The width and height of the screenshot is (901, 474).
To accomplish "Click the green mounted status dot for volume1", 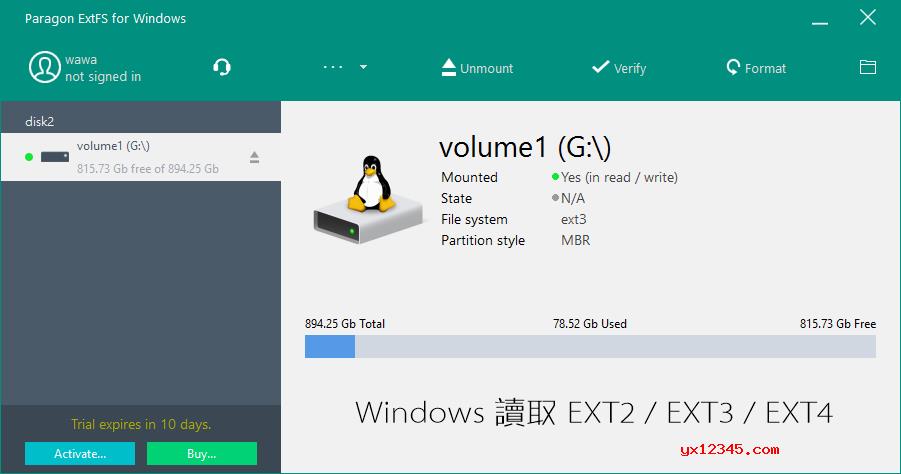I will pyautogui.click(x=29, y=157).
